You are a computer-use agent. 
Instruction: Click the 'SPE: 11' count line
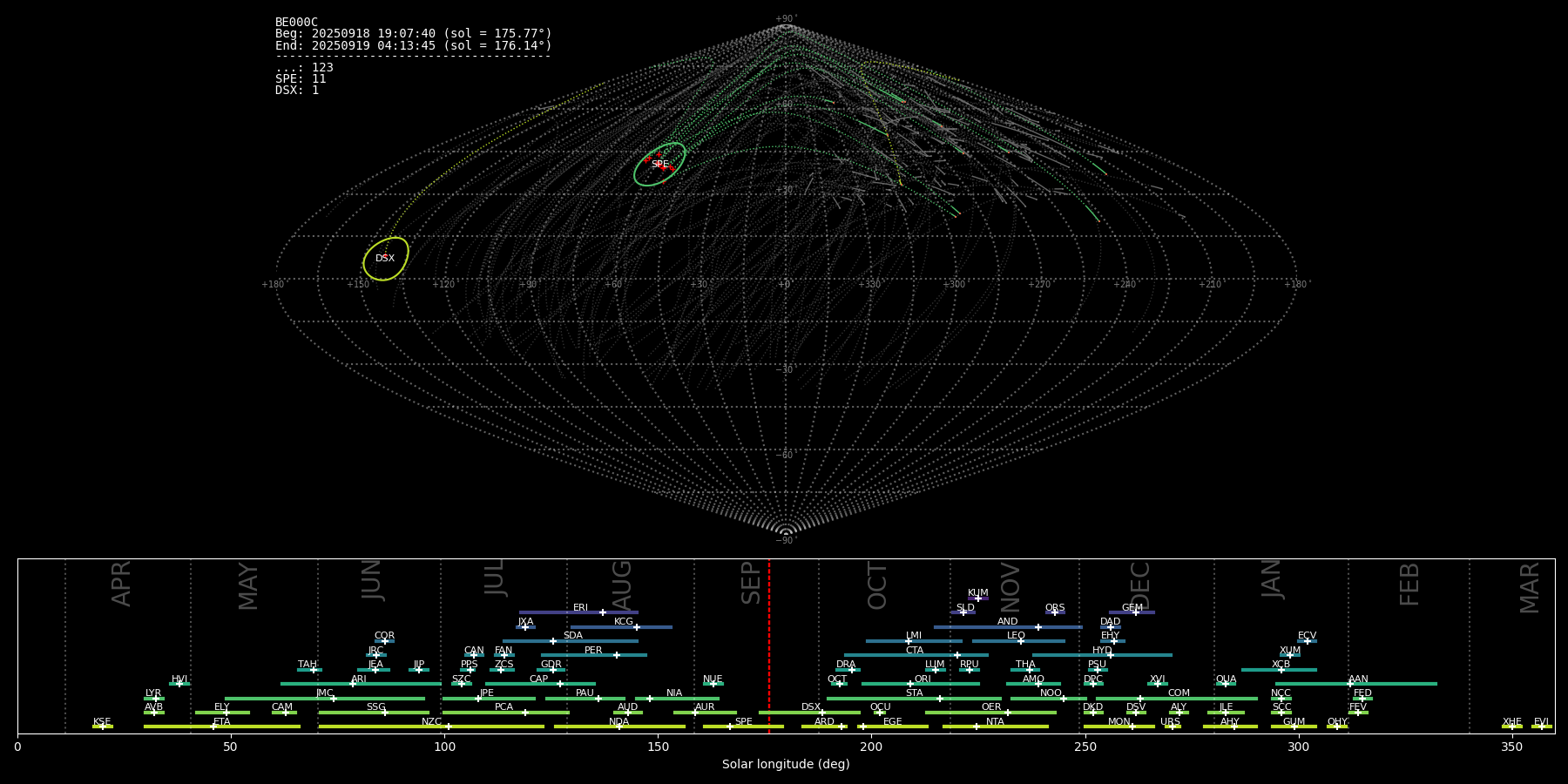pyautogui.click(x=301, y=79)
